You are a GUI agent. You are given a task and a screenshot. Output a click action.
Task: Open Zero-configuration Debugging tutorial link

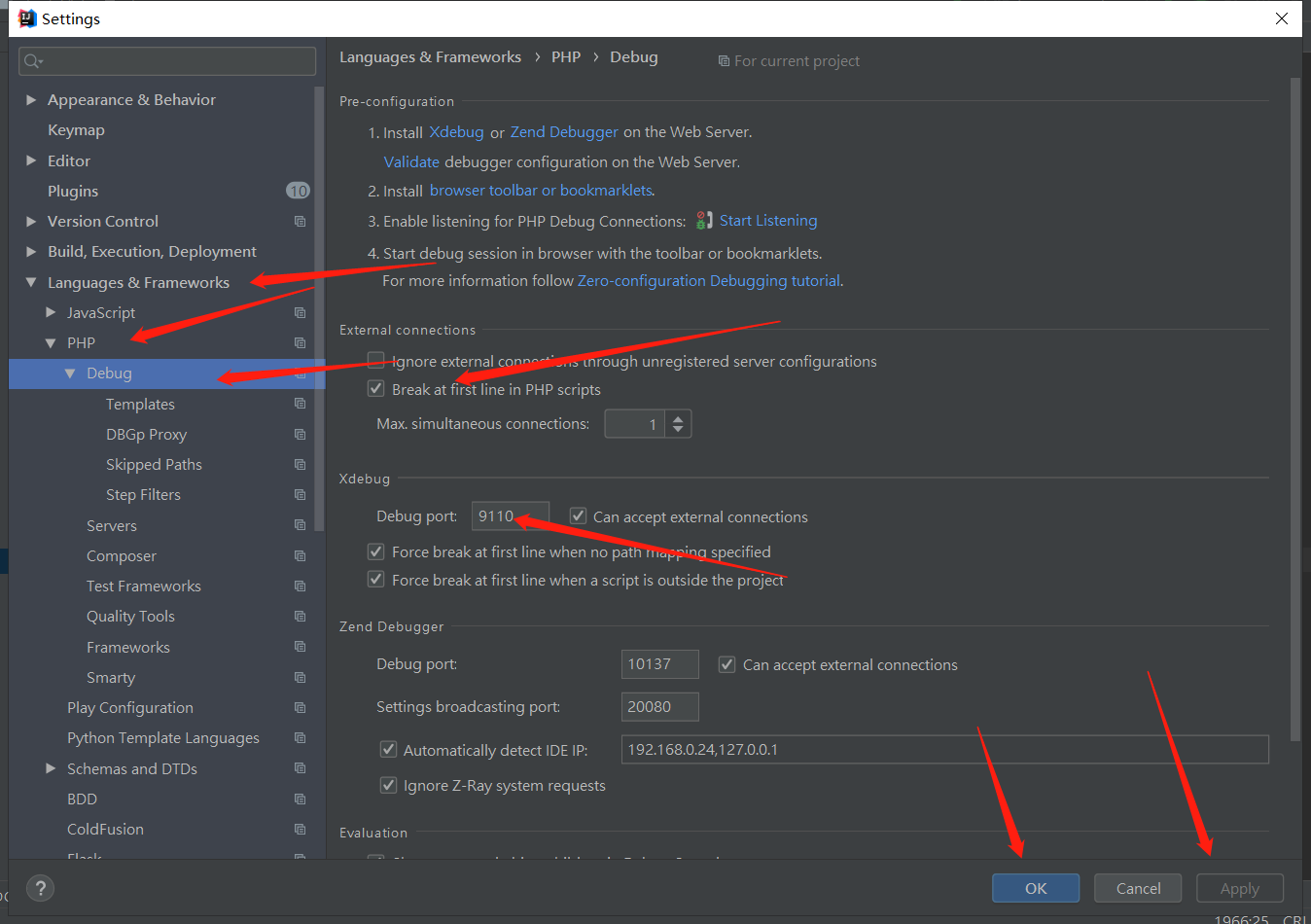pos(709,280)
